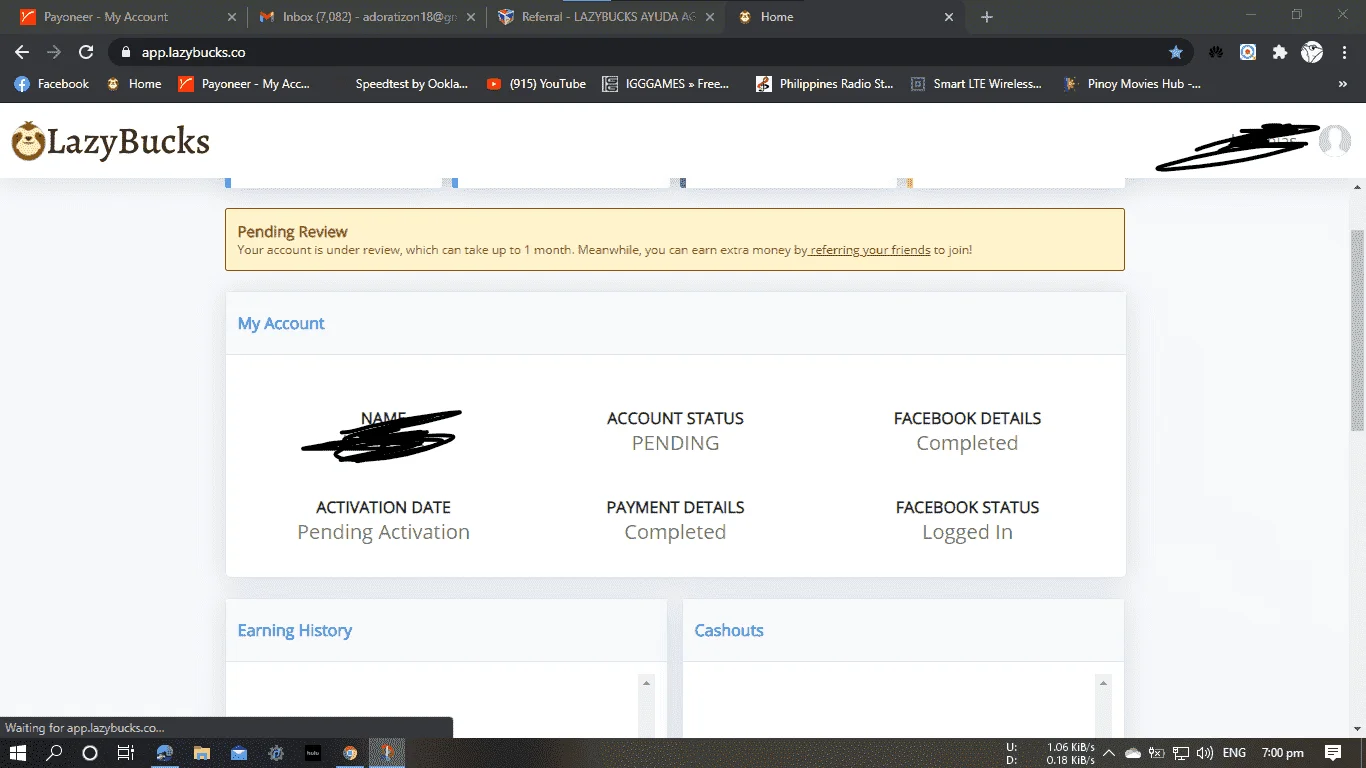Click the My Account section heading
1366x768 pixels.
281,323
